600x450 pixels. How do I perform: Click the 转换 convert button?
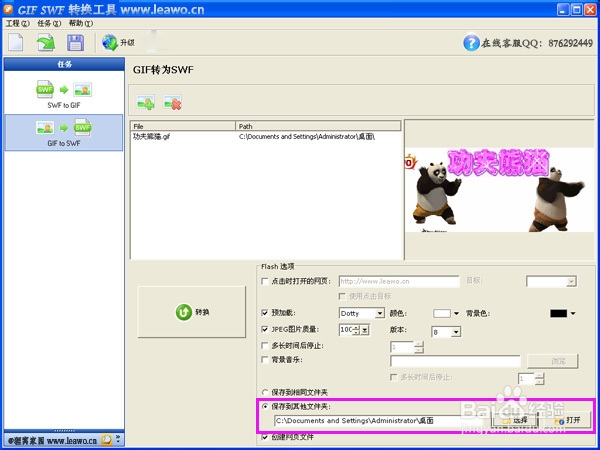[x=191, y=312]
